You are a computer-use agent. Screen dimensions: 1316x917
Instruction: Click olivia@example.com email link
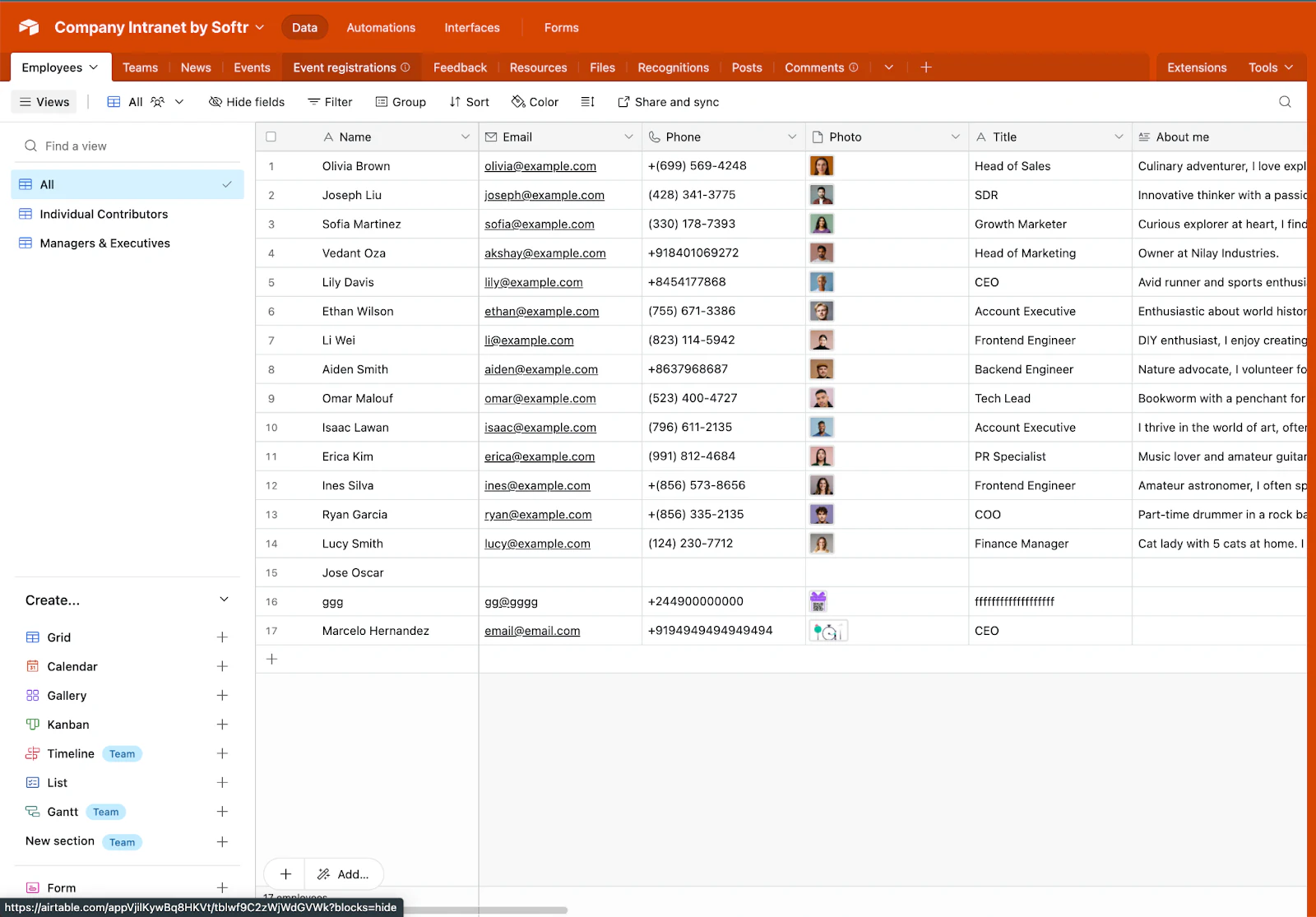(x=540, y=166)
